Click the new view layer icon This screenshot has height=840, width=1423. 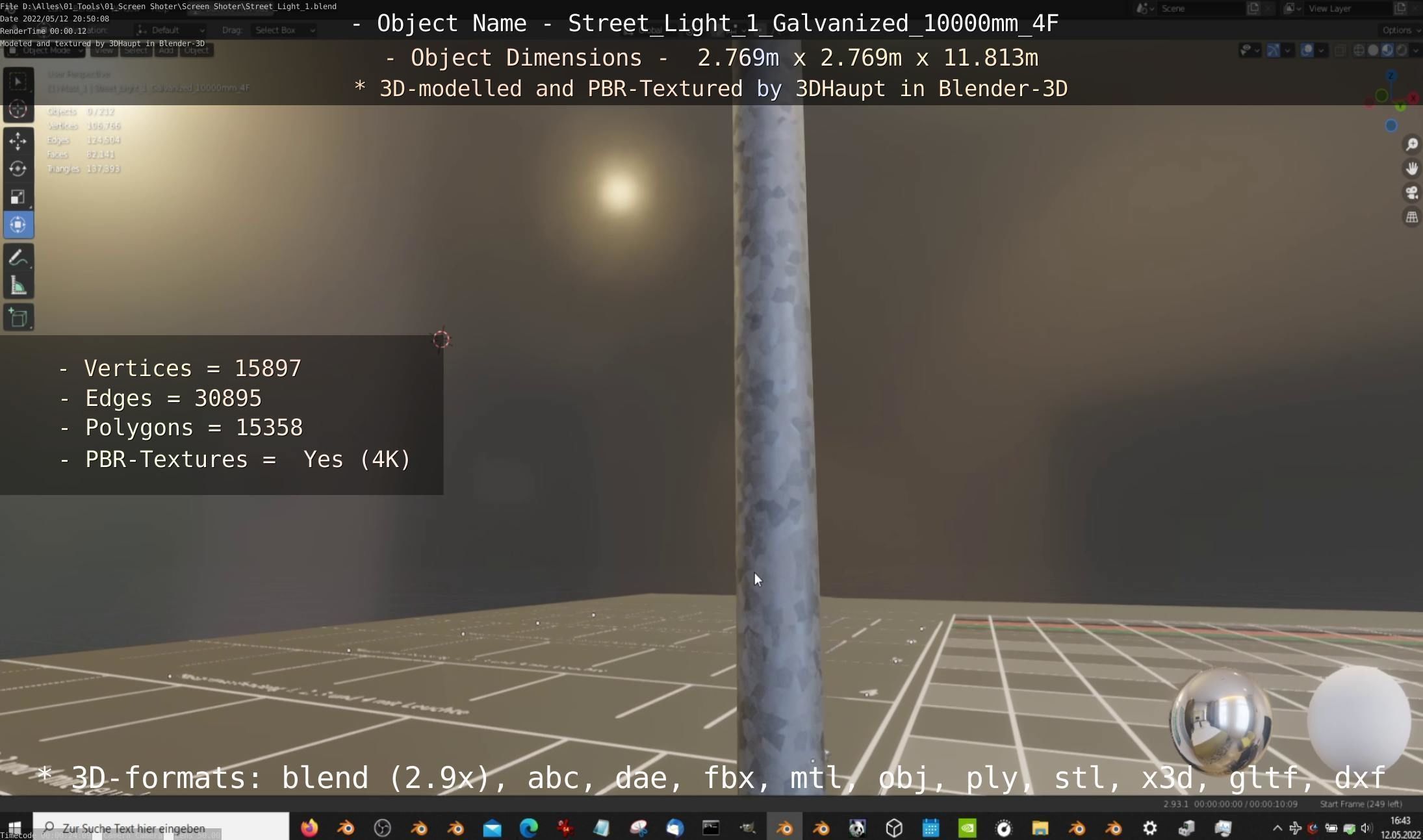point(1400,8)
